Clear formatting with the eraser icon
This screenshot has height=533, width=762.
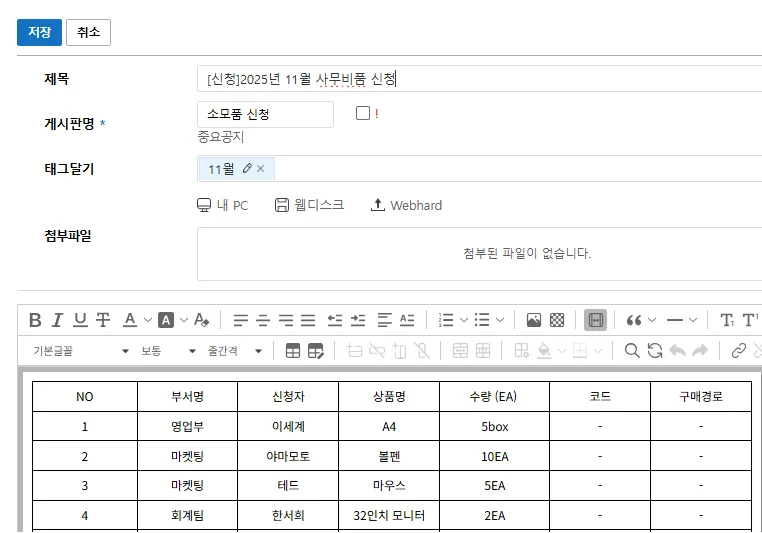(x=202, y=320)
